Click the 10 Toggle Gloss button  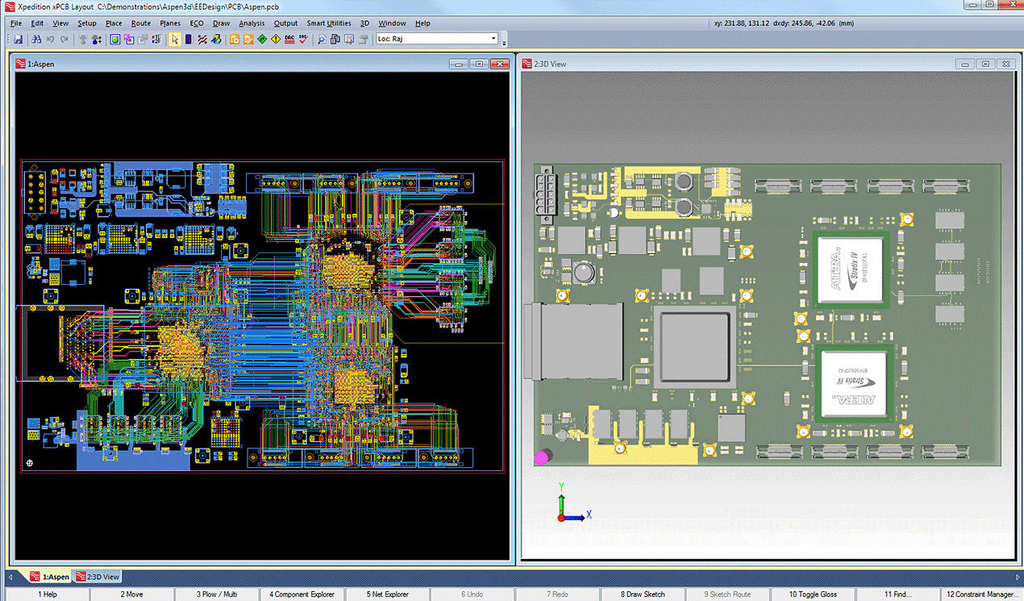812,594
